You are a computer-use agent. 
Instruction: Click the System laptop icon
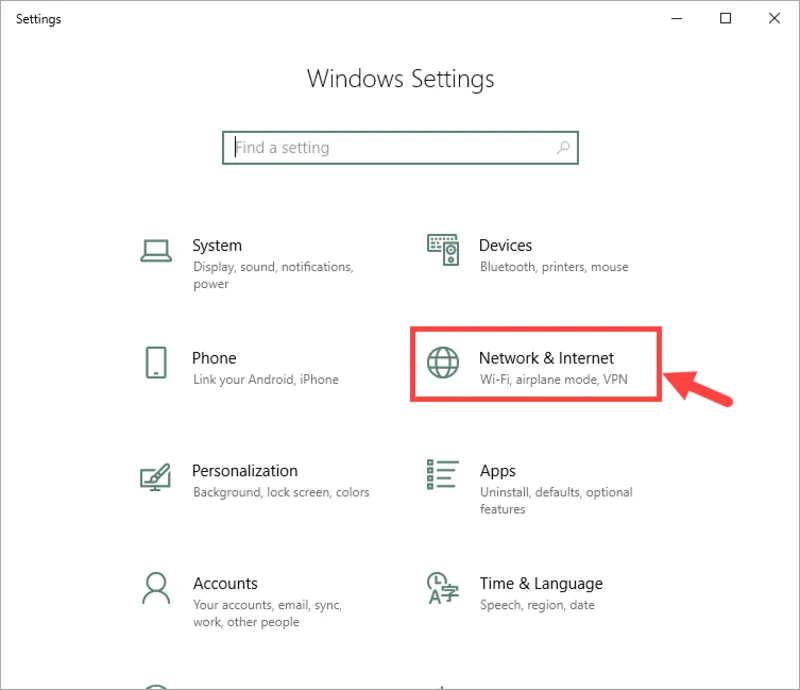point(155,249)
